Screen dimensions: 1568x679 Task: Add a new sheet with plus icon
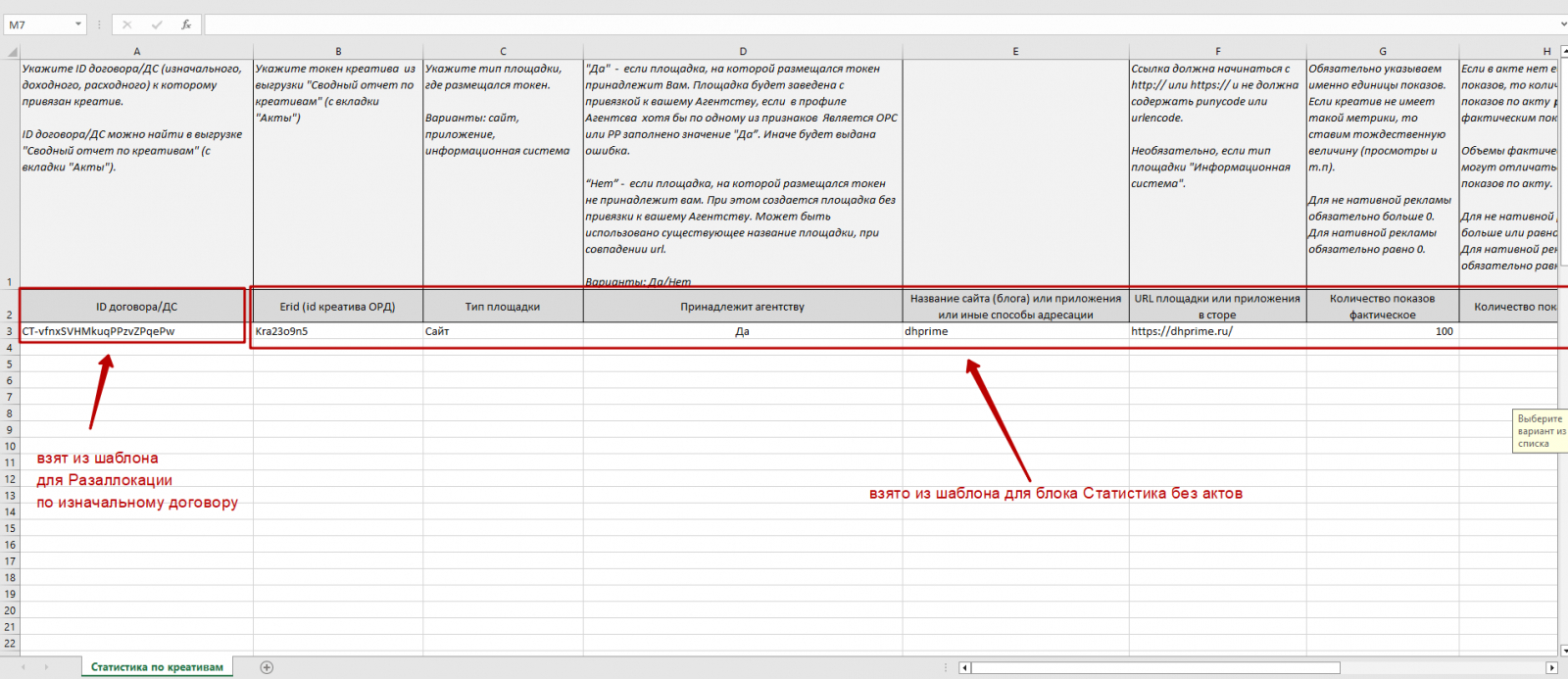tap(267, 667)
